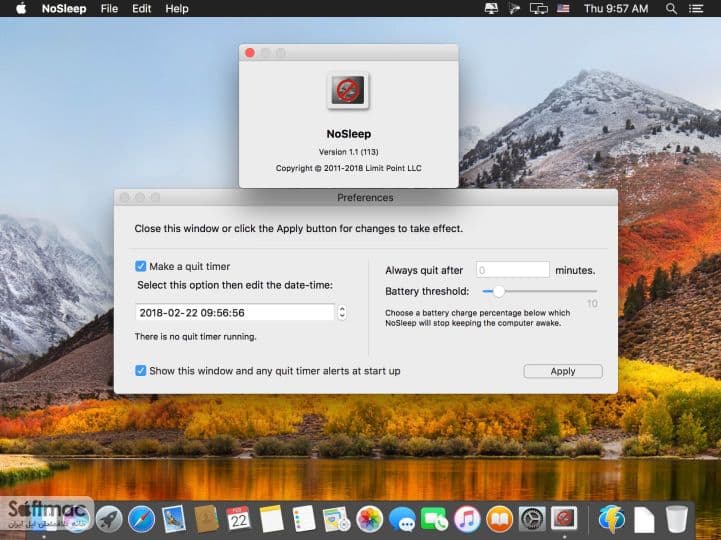The image size is (721, 540).
Task: Launch Safari compass icon from the Dock
Action: click(141, 519)
